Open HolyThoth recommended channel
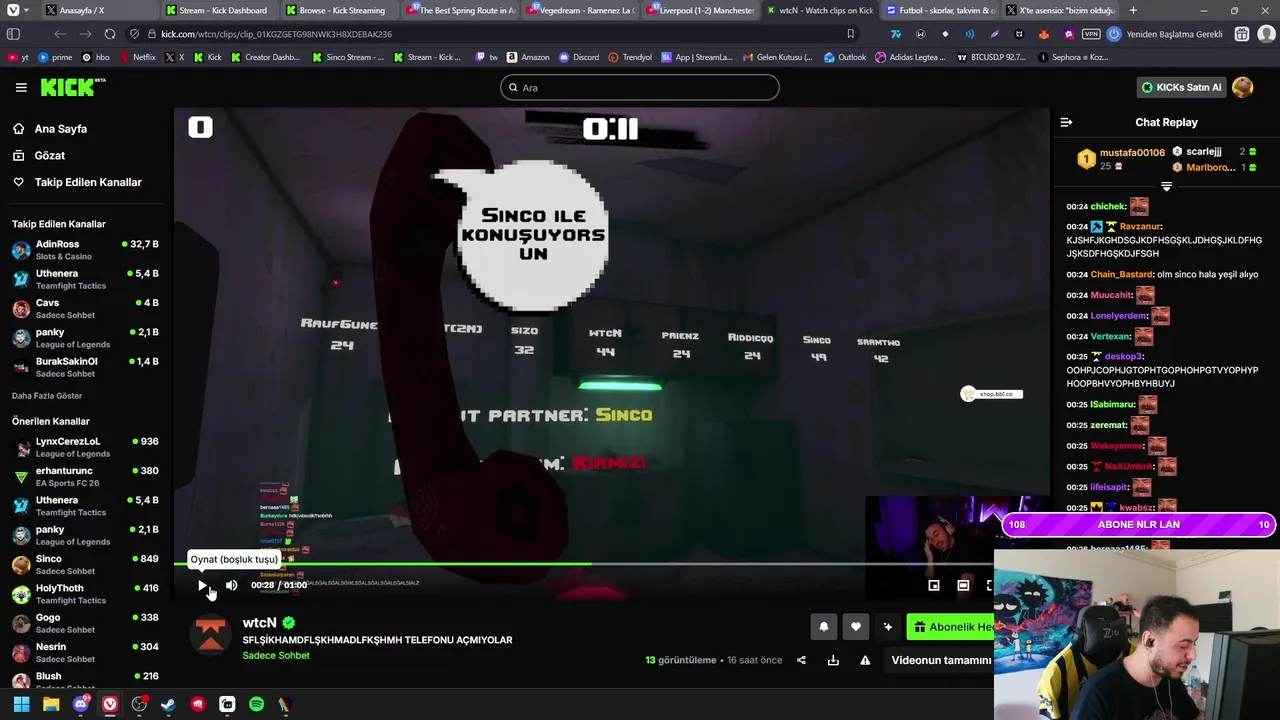Image resolution: width=1280 pixels, height=720 pixels. tap(85, 594)
